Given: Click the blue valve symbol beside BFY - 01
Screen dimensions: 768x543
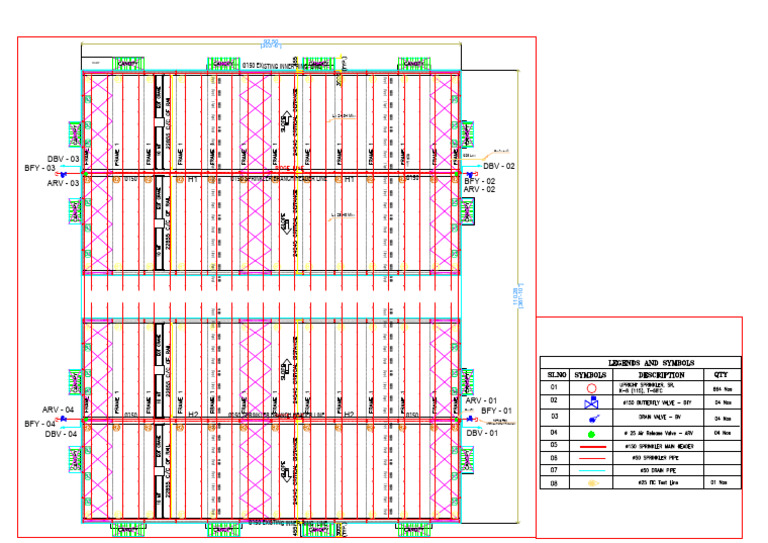Looking at the screenshot, I should (470, 419).
